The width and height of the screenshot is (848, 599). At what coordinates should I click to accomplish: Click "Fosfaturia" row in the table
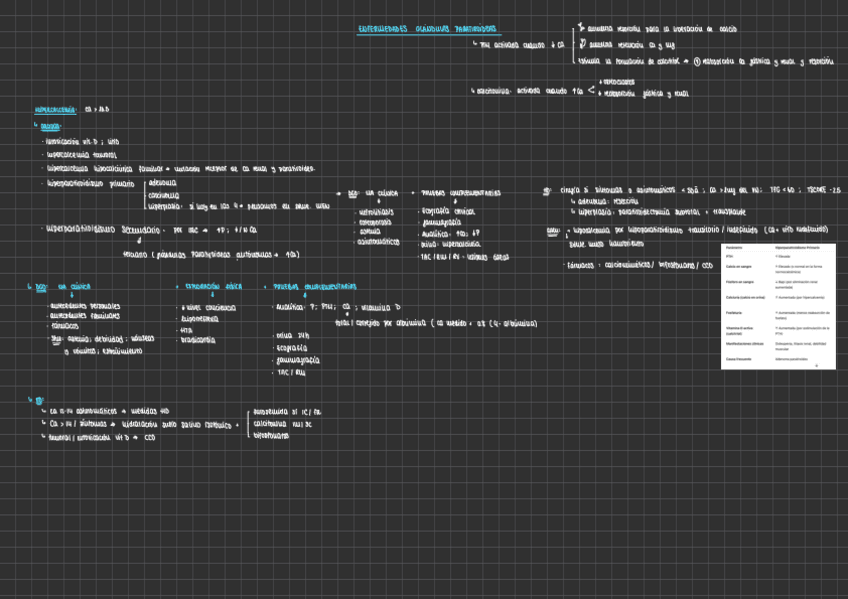click(x=778, y=315)
